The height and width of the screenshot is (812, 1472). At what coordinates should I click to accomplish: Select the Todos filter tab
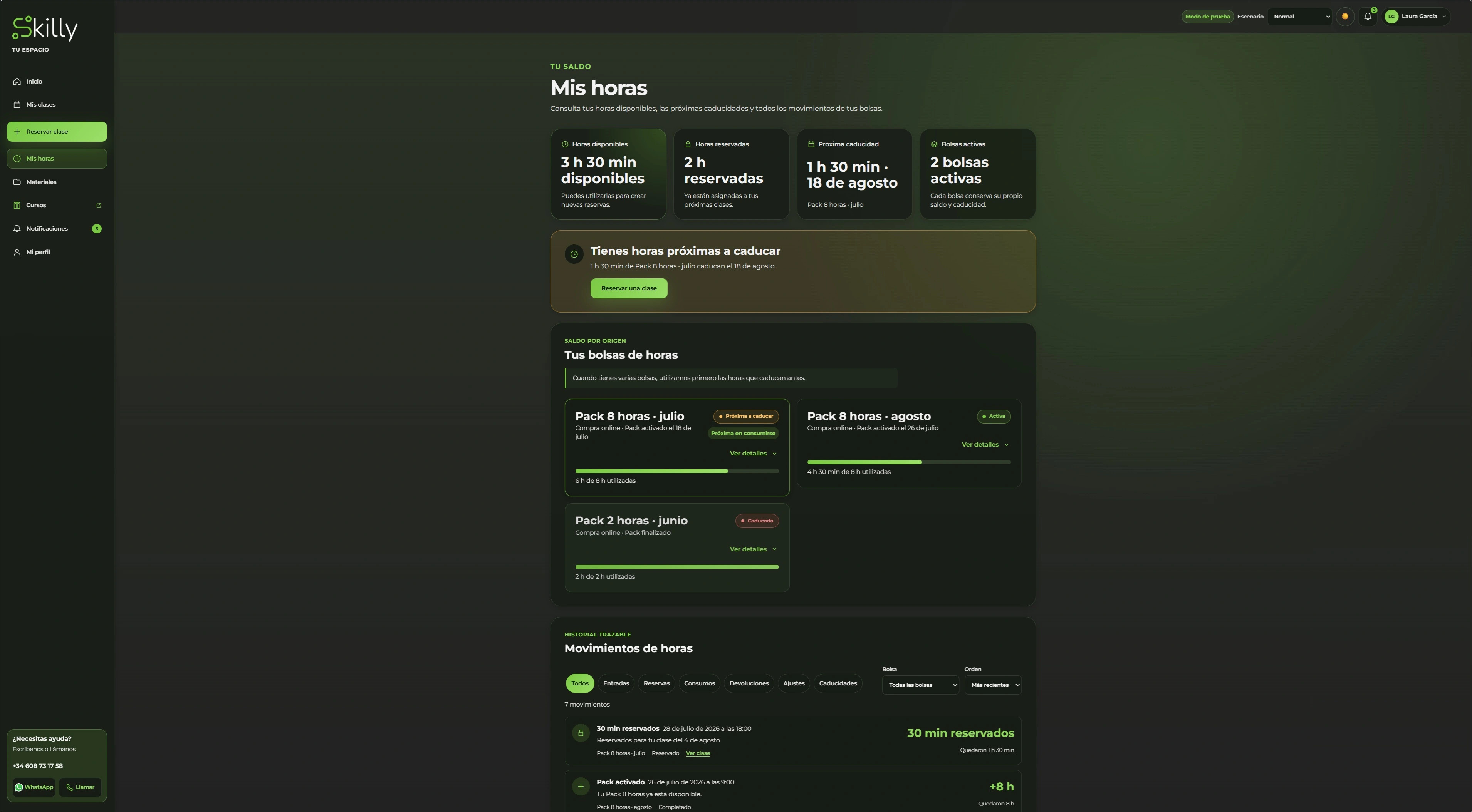(x=579, y=683)
